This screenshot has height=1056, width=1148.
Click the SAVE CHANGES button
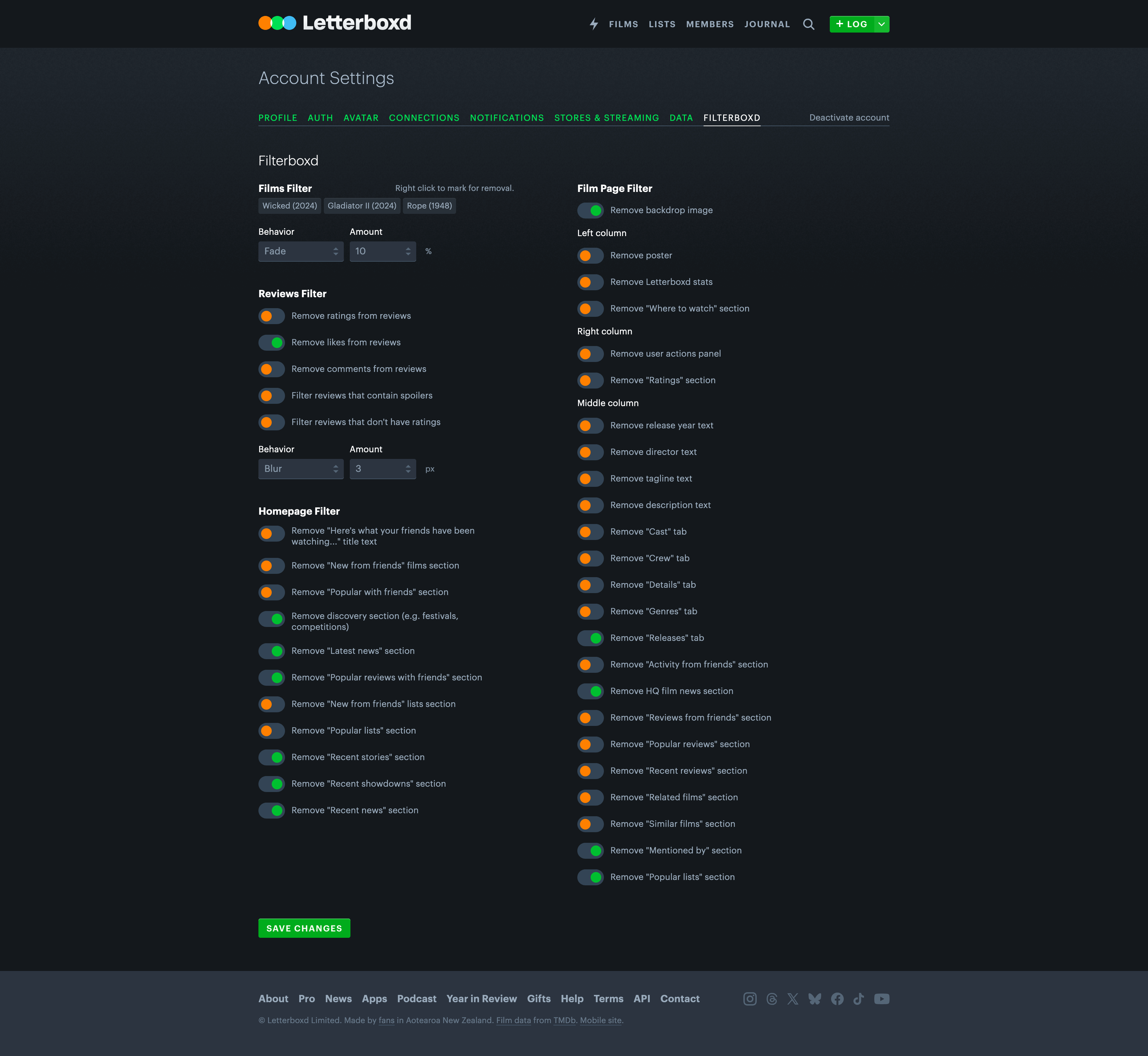coord(304,928)
